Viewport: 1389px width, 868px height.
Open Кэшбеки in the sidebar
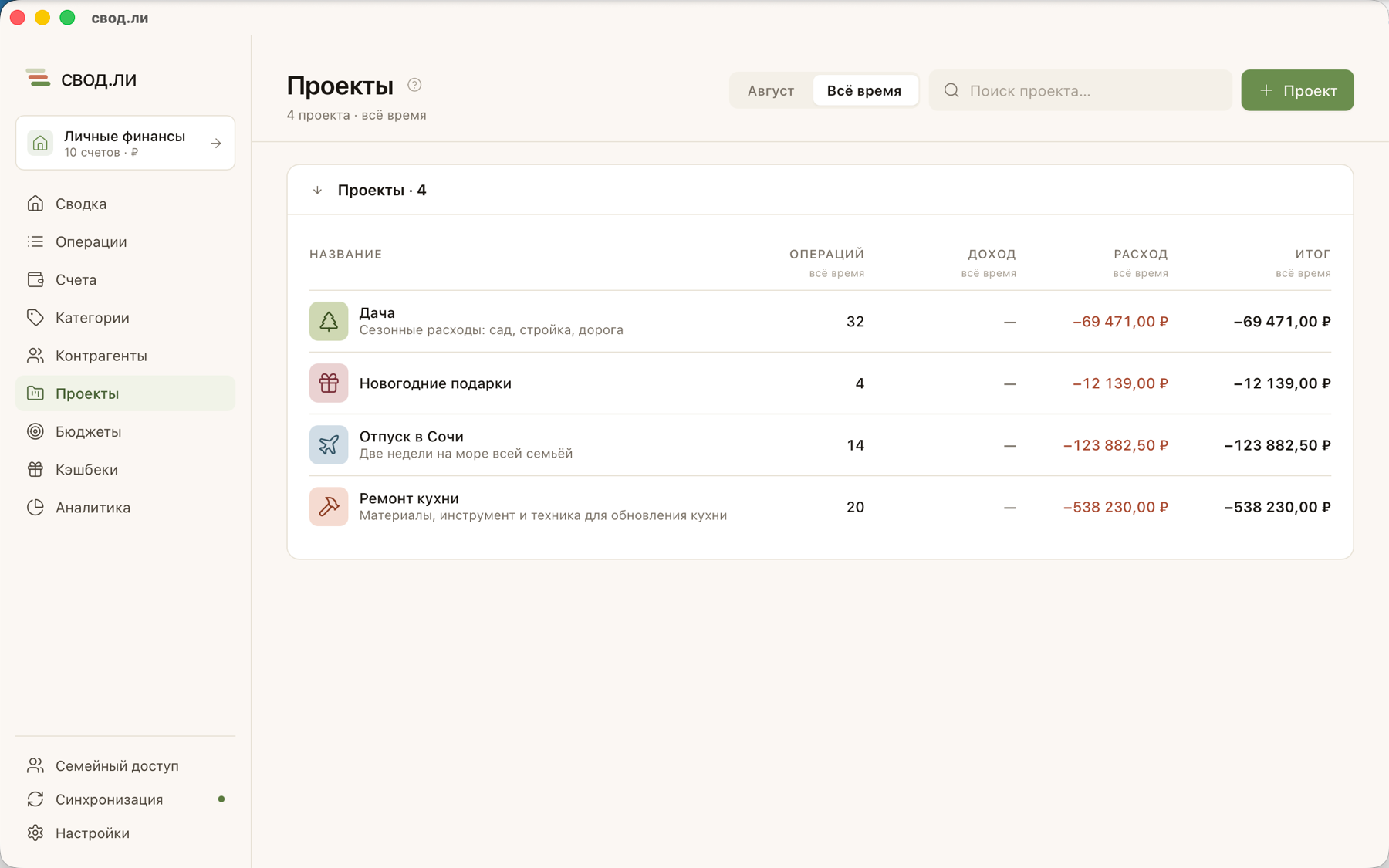pyautogui.click(x=125, y=469)
